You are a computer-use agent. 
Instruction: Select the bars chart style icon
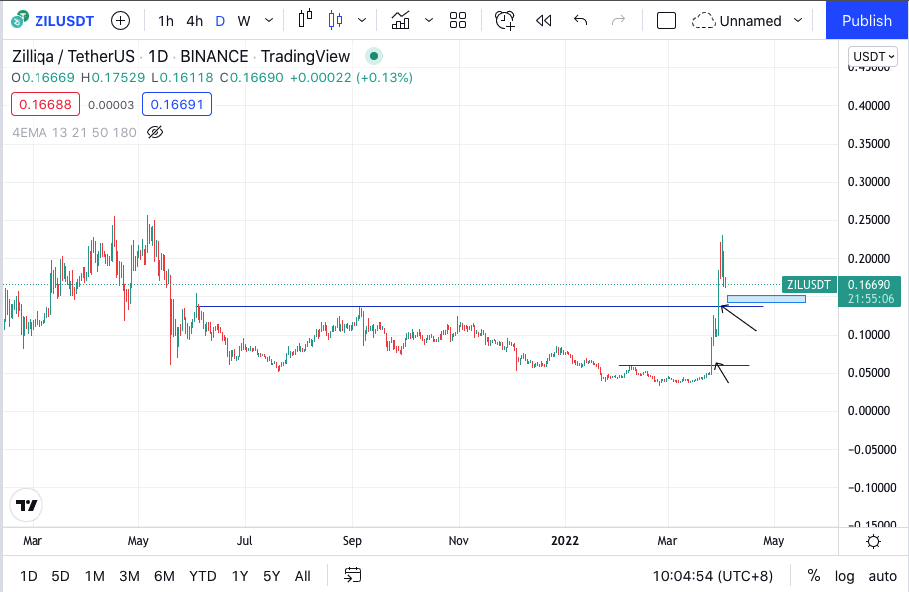[305, 20]
